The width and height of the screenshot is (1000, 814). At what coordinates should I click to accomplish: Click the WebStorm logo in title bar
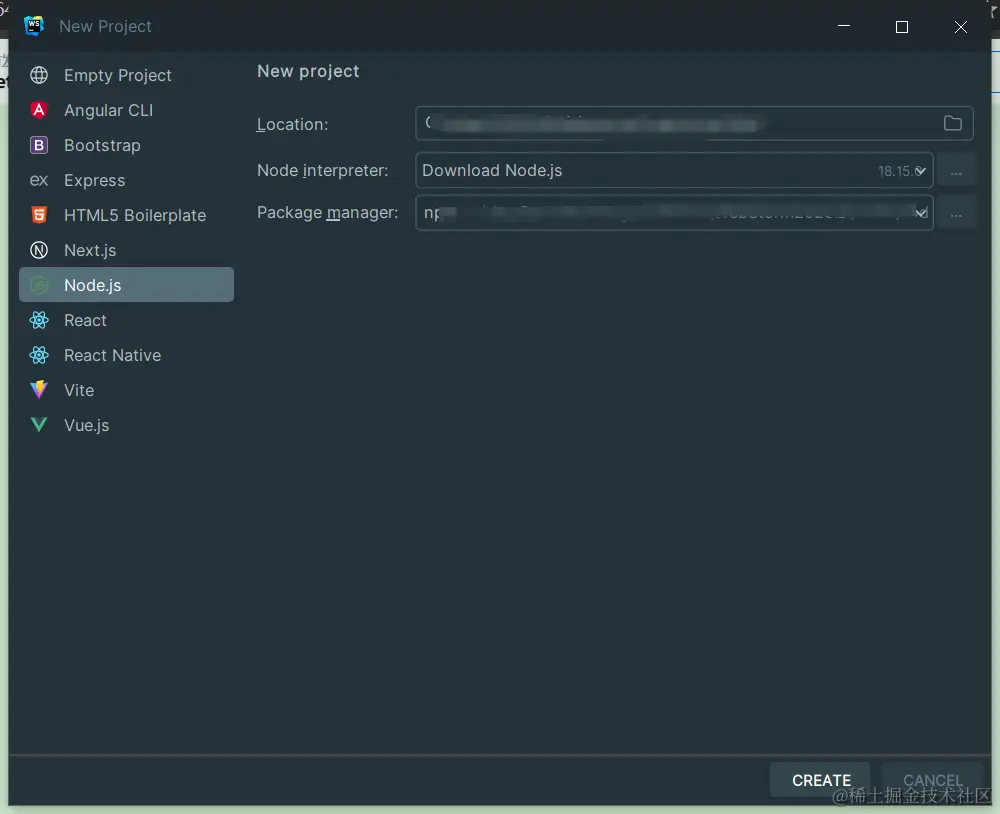[34, 26]
